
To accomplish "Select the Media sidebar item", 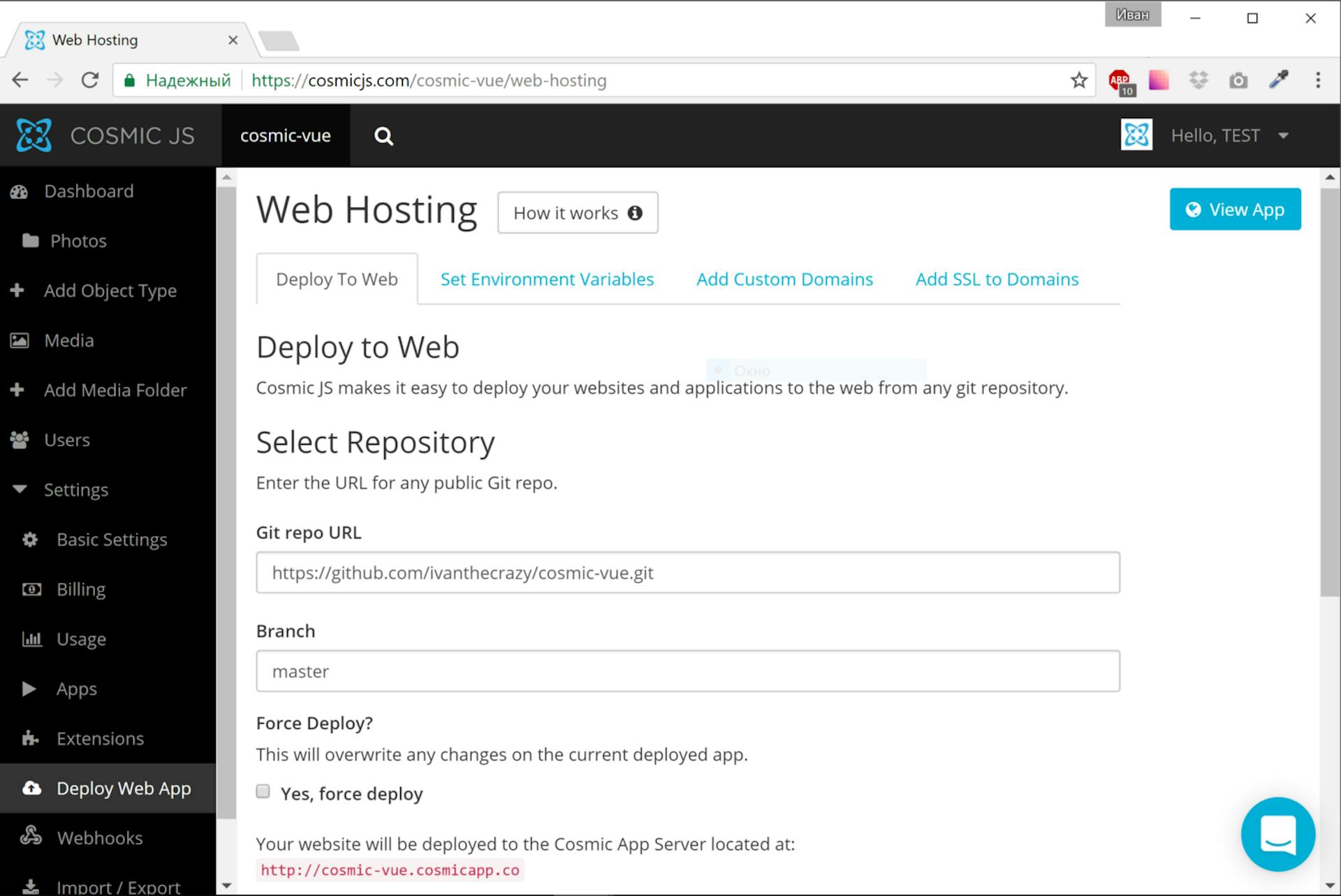I will [x=70, y=340].
